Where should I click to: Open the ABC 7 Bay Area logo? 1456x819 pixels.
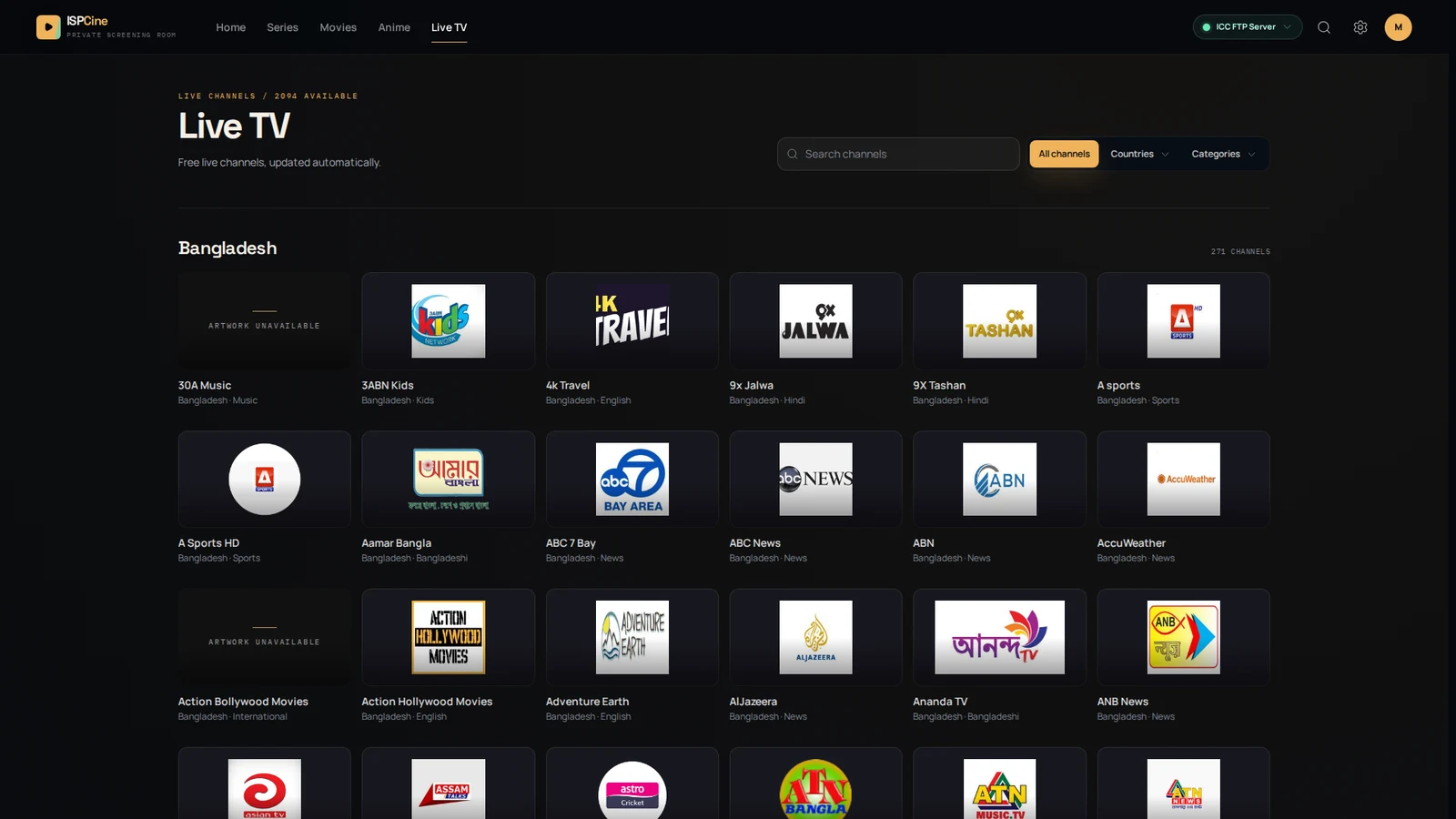point(632,480)
